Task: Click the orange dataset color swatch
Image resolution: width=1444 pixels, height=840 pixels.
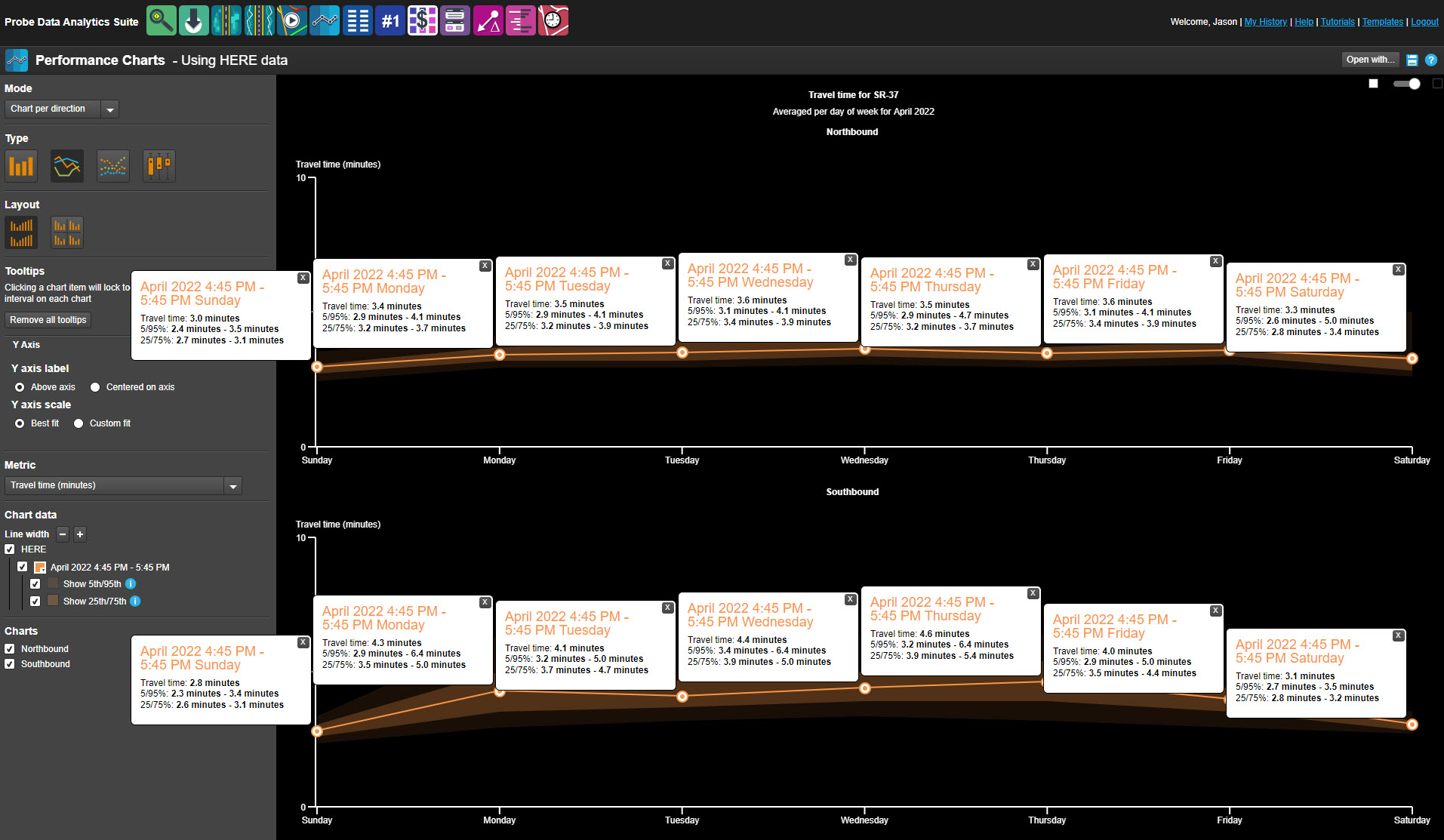Action: pyautogui.click(x=40, y=568)
